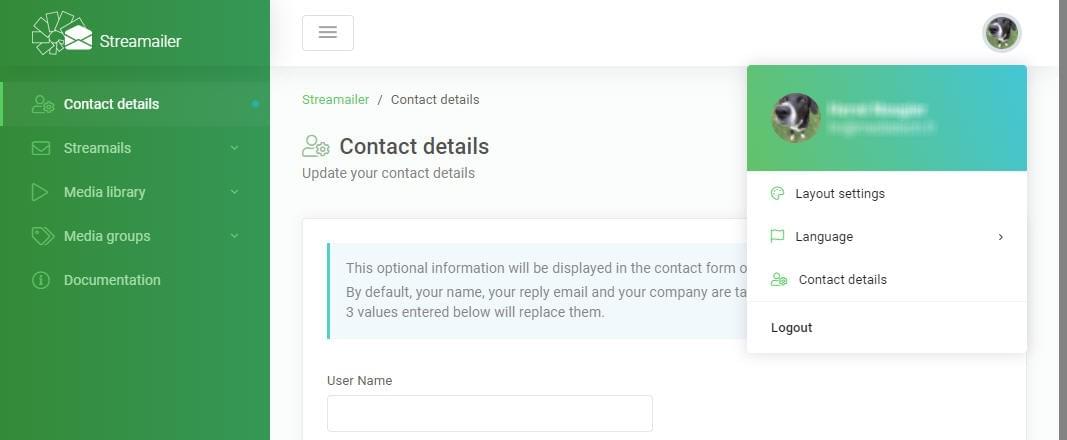Expand the Media groups chevron

tap(234, 236)
